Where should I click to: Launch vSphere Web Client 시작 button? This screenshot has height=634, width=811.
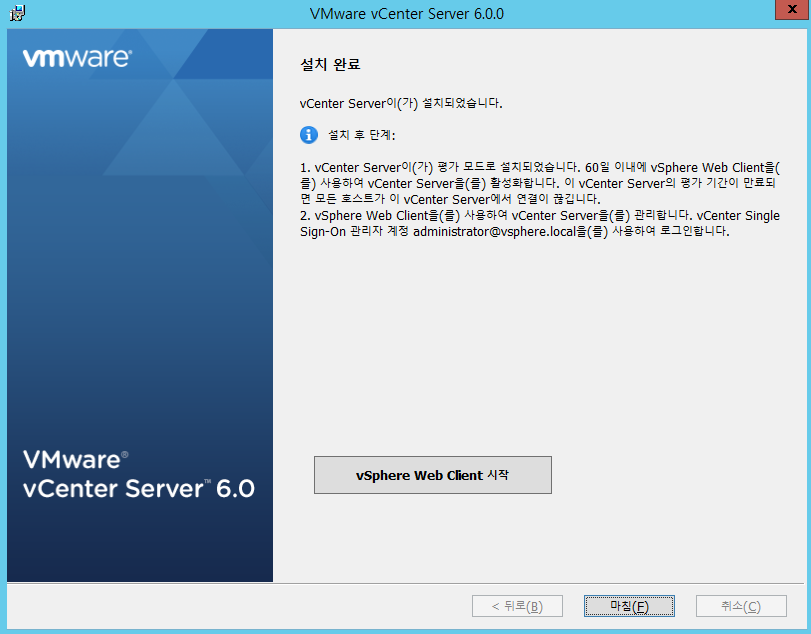pyautogui.click(x=432, y=475)
